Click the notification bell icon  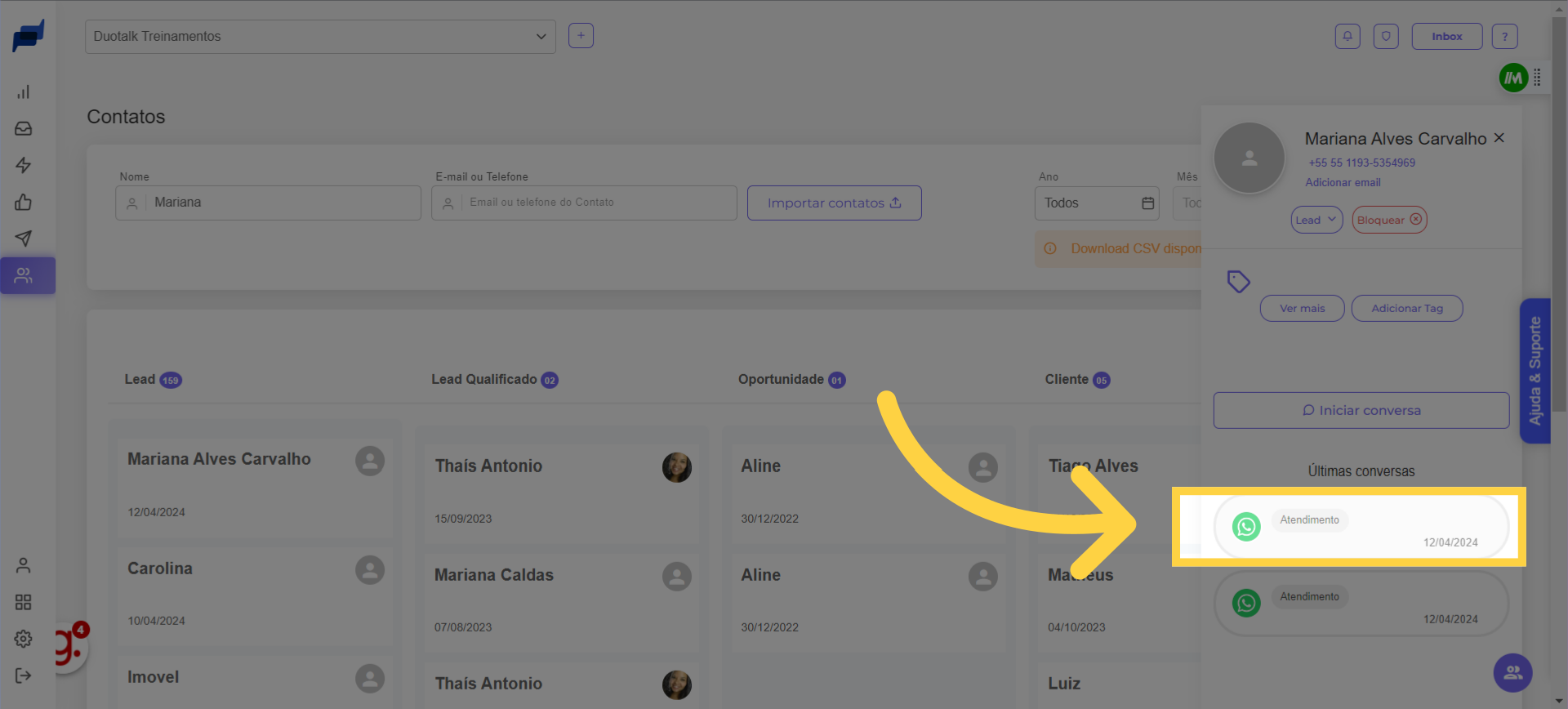pos(1347,36)
